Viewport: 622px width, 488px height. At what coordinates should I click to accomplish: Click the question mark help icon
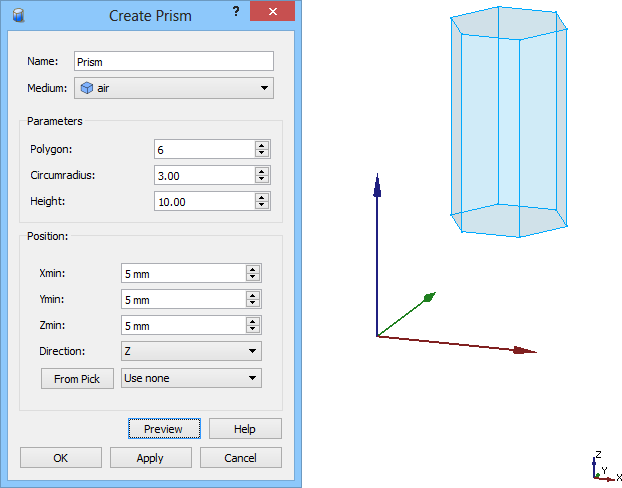click(236, 12)
